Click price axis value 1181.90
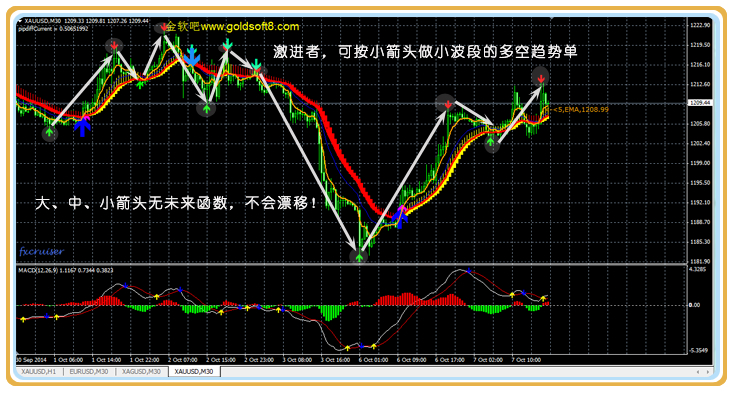The image size is (735, 393). pos(700,262)
